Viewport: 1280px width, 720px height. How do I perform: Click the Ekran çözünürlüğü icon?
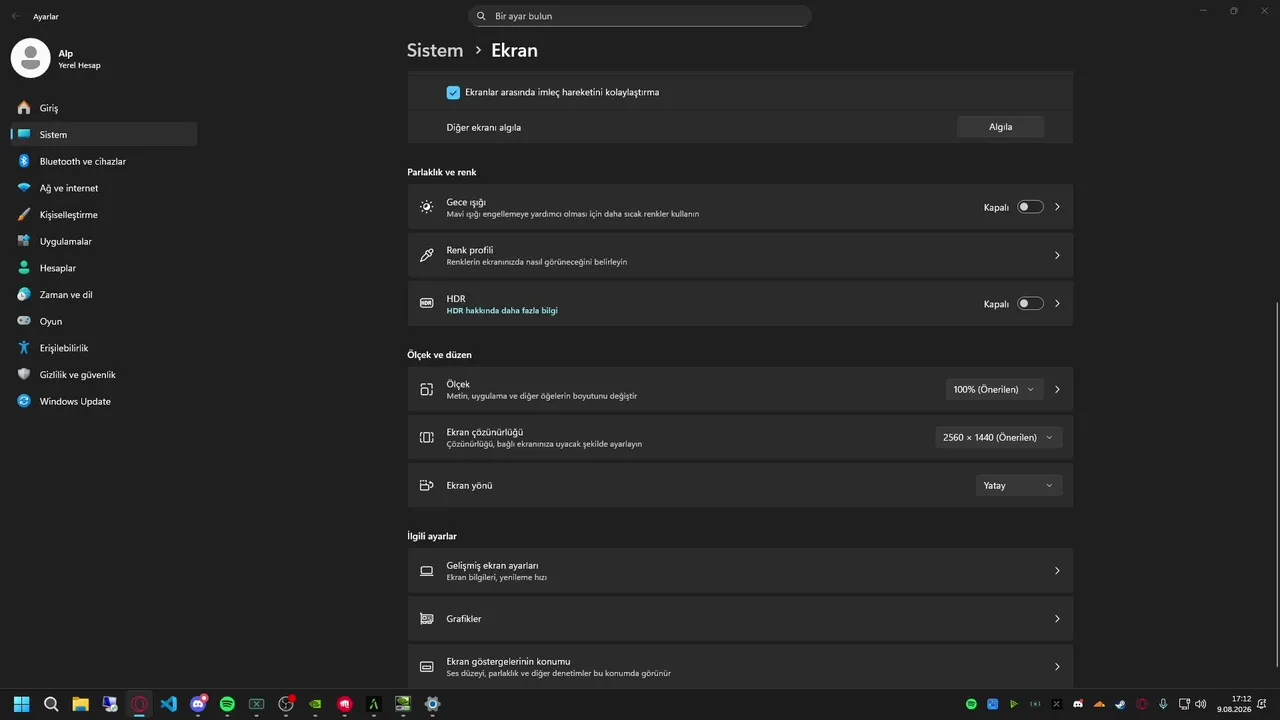click(427, 437)
